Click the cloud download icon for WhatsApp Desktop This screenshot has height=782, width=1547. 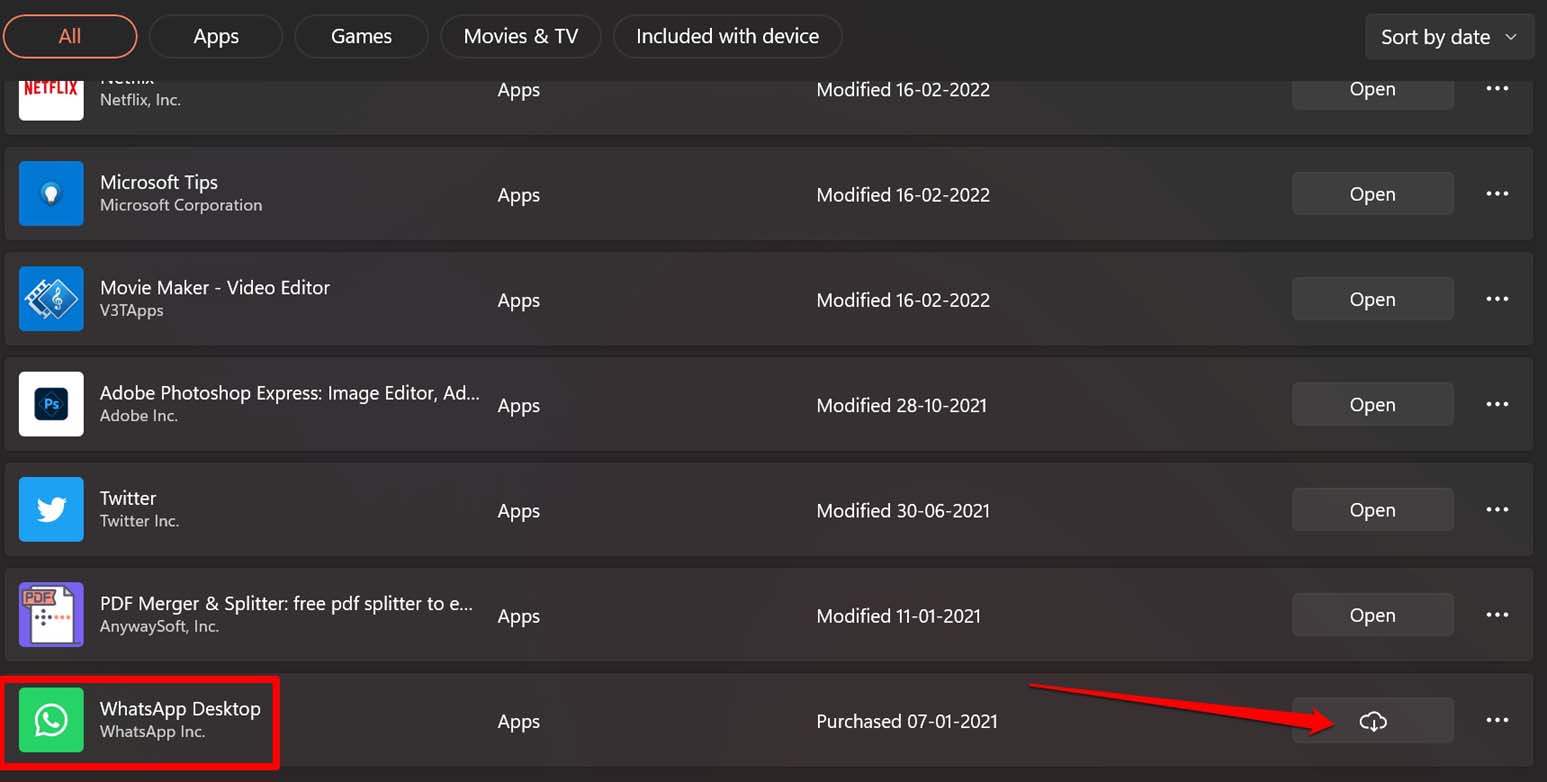(x=1373, y=720)
